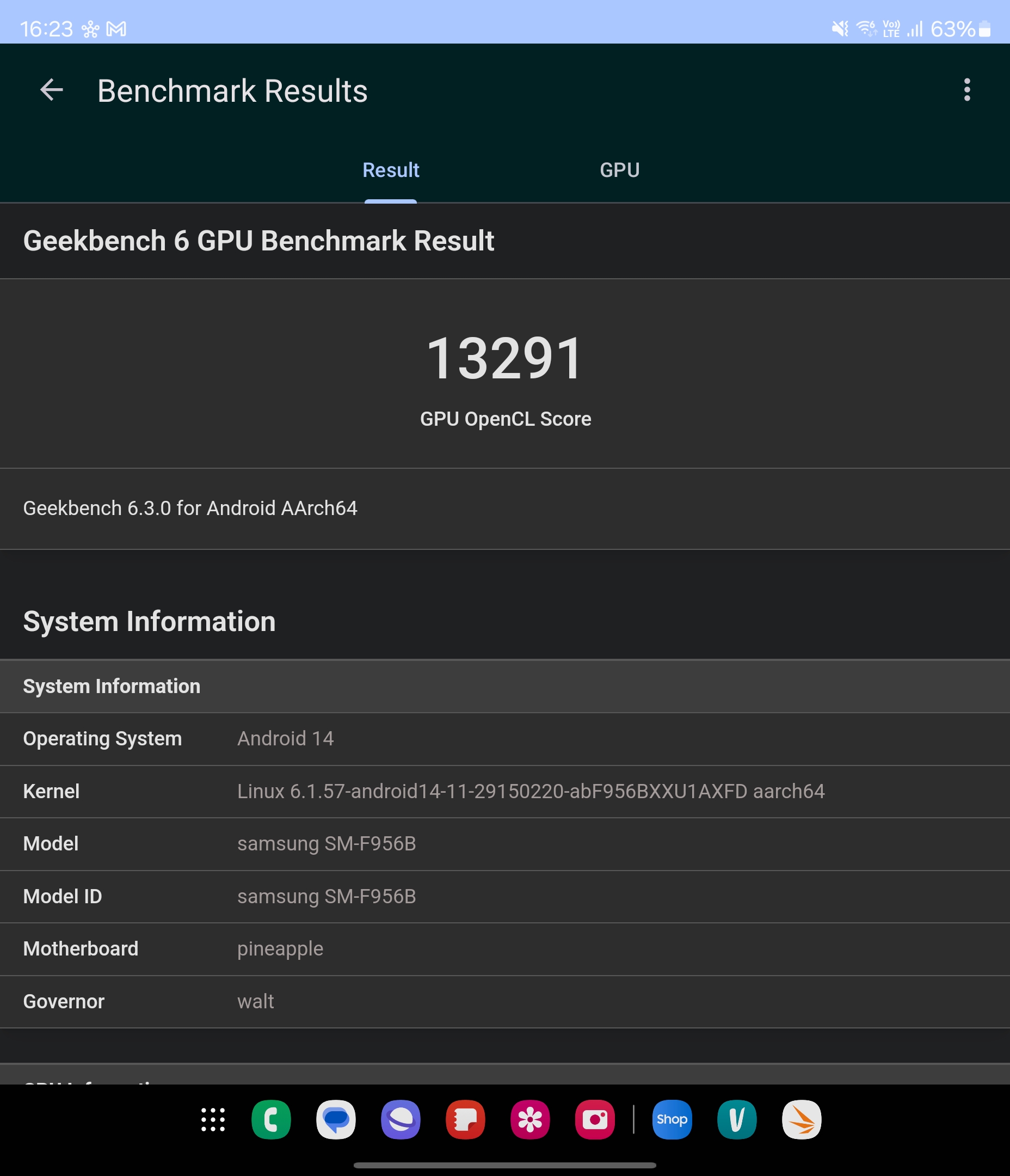This screenshot has width=1010, height=1176.
Task: Tap the Gmail notification icon
Action: tap(116, 29)
